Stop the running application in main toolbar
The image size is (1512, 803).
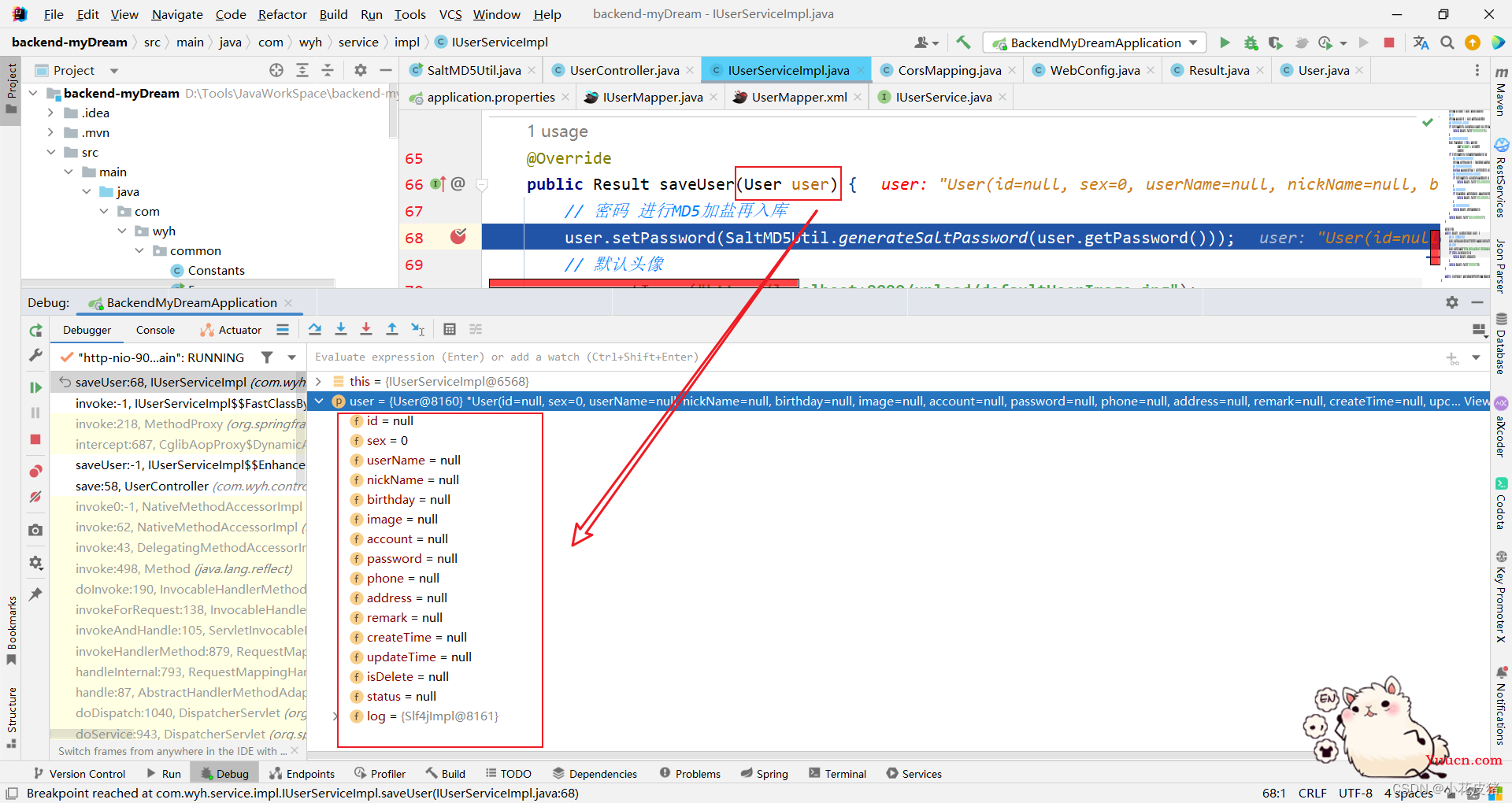tap(1389, 43)
